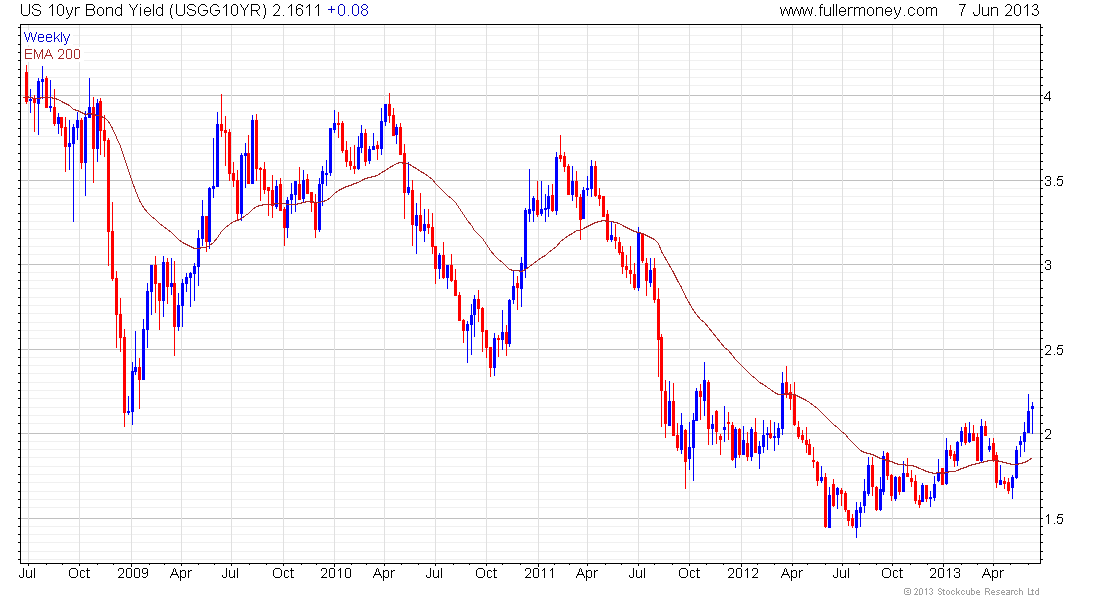The height and width of the screenshot is (600, 1100).
Task: Click the y-axis label 2
Action: pos(1047,434)
